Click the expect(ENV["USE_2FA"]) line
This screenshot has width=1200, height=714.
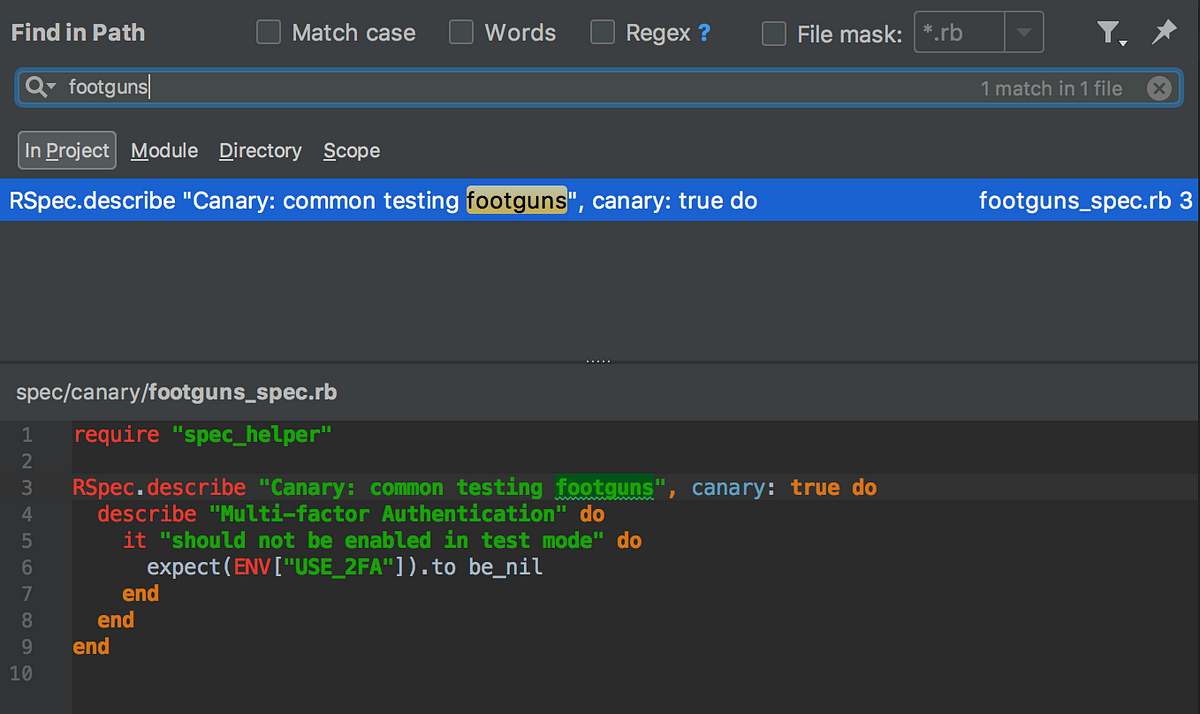tap(345, 567)
